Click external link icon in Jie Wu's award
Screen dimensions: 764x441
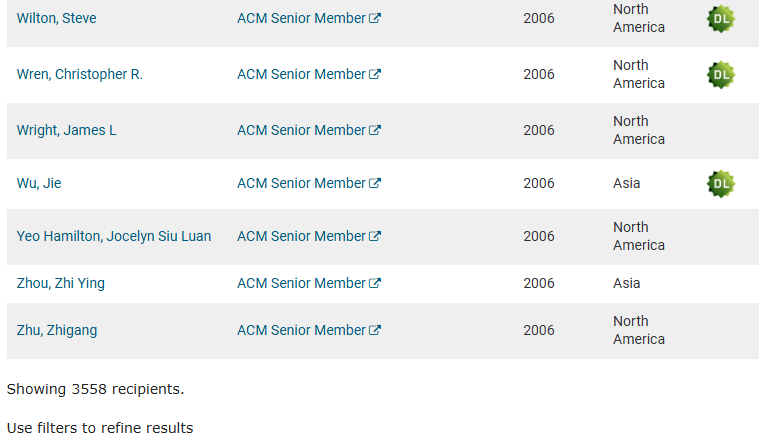click(x=375, y=183)
